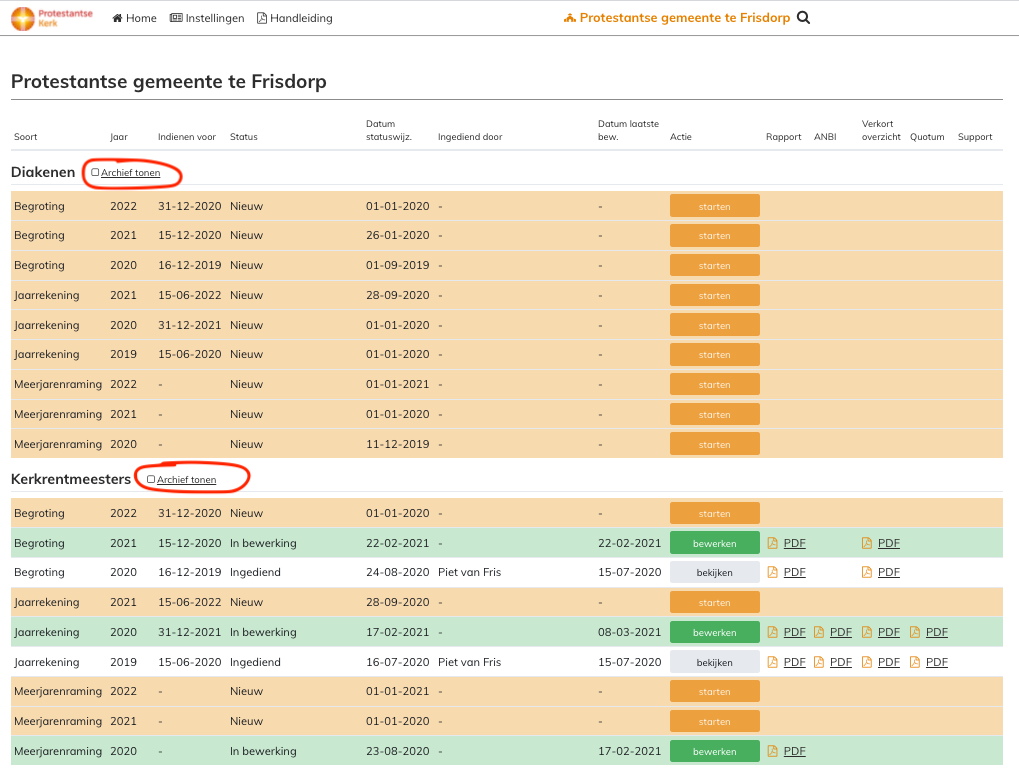
Task: Open Rapport PDF icon for Begroting 2021 Kerkrentmeesters
Action: (773, 543)
